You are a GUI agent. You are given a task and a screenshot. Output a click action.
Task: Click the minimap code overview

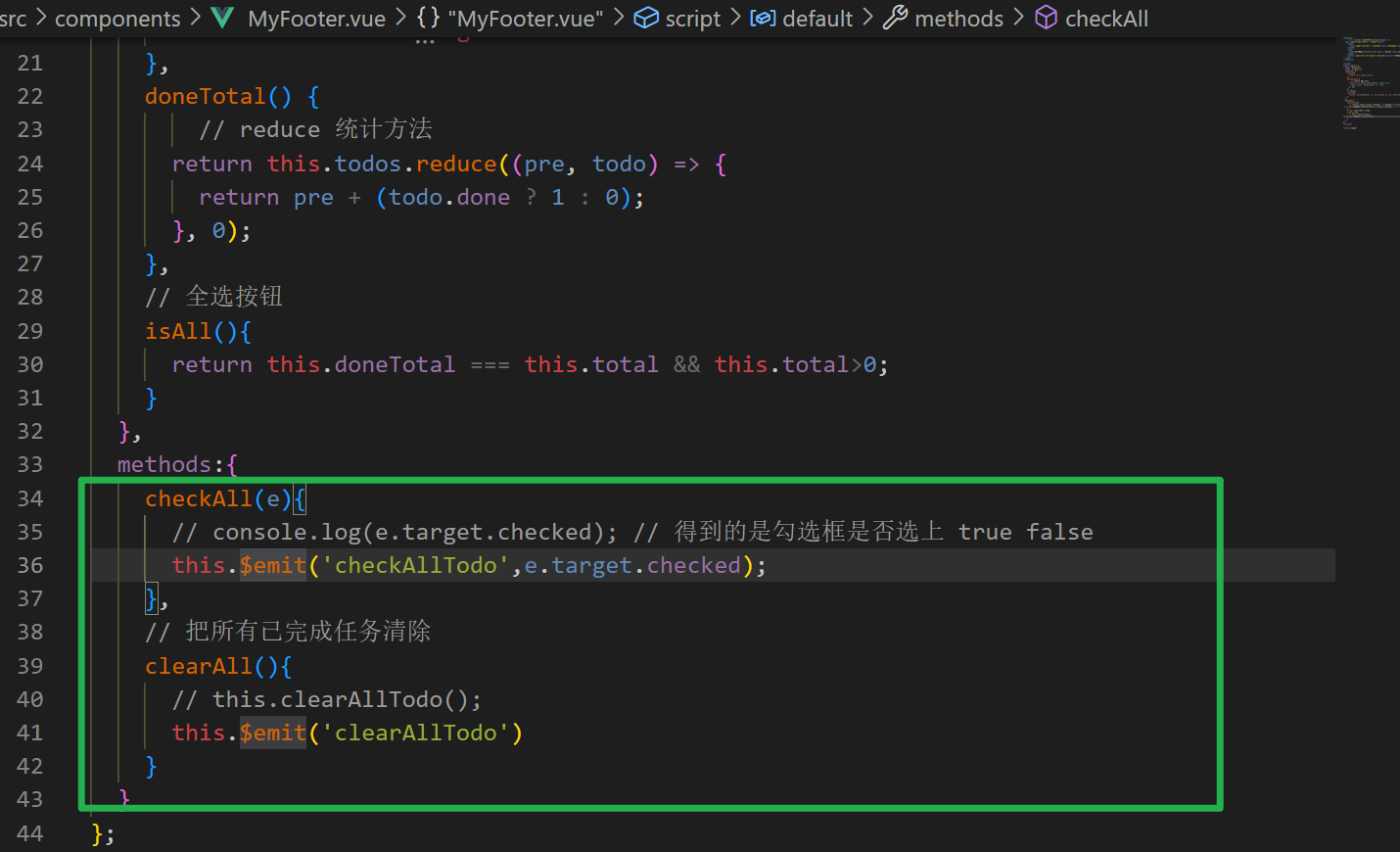click(1369, 83)
